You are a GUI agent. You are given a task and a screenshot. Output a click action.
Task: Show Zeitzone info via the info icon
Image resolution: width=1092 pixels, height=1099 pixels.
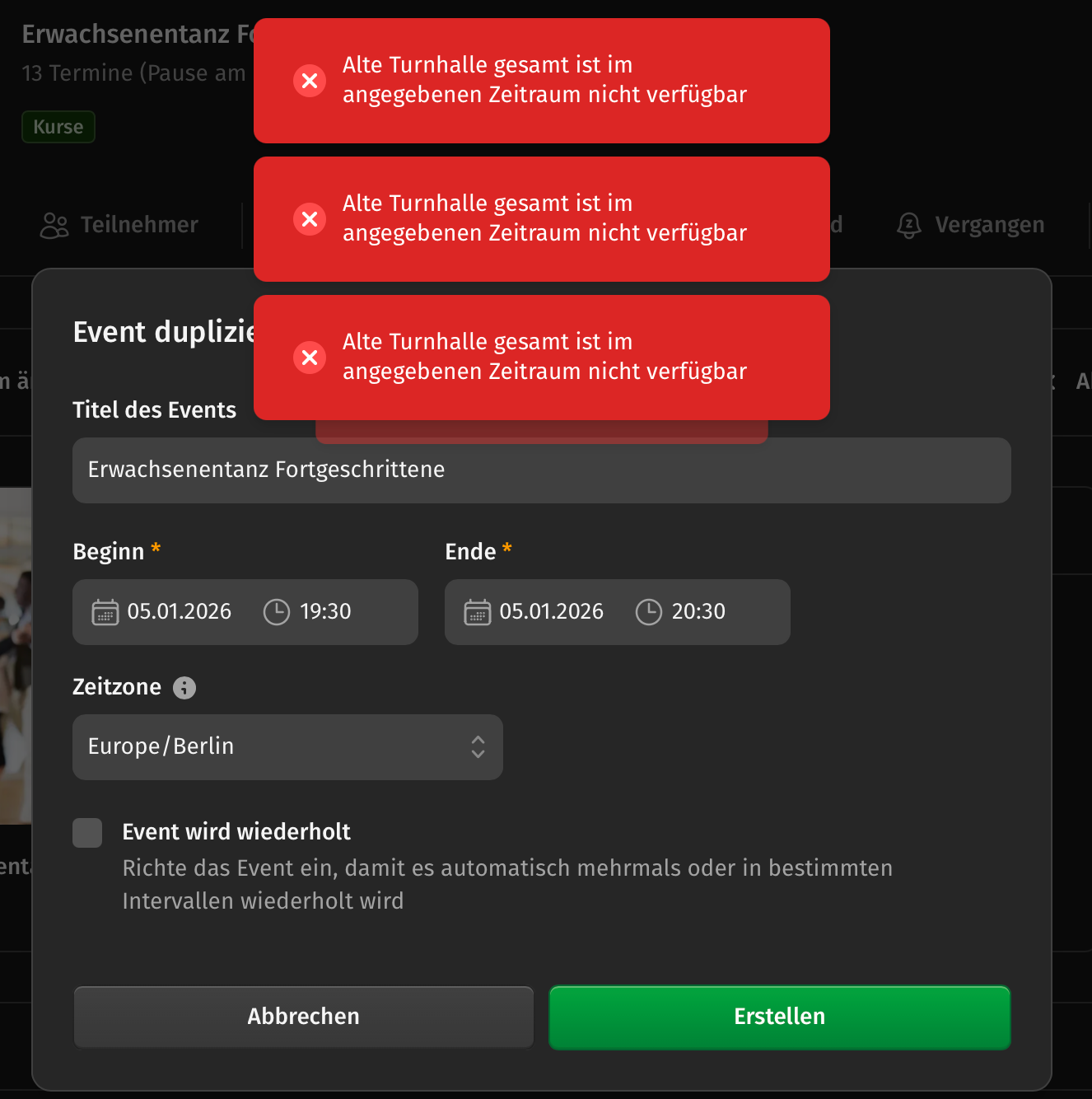(x=184, y=688)
